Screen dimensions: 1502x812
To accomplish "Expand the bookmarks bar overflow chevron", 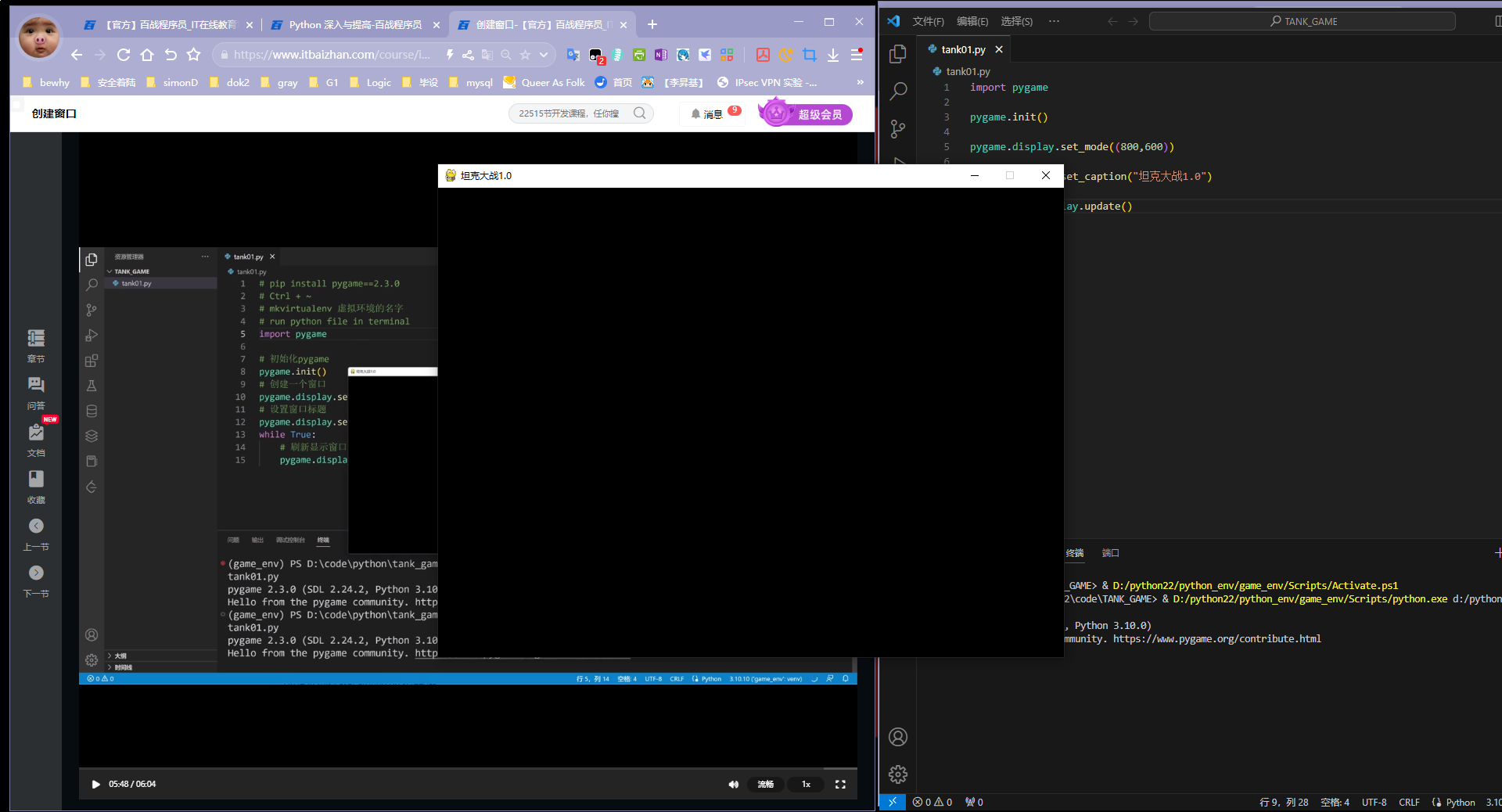I will coord(861,82).
